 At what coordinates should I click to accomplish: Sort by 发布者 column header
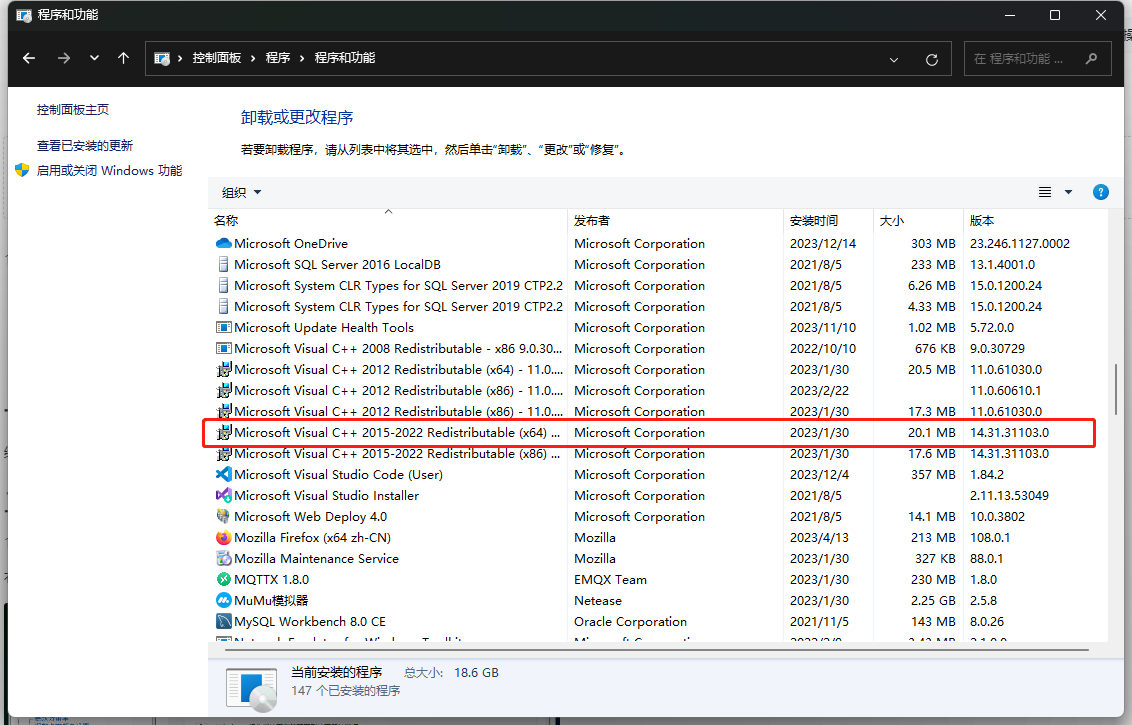point(675,220)
